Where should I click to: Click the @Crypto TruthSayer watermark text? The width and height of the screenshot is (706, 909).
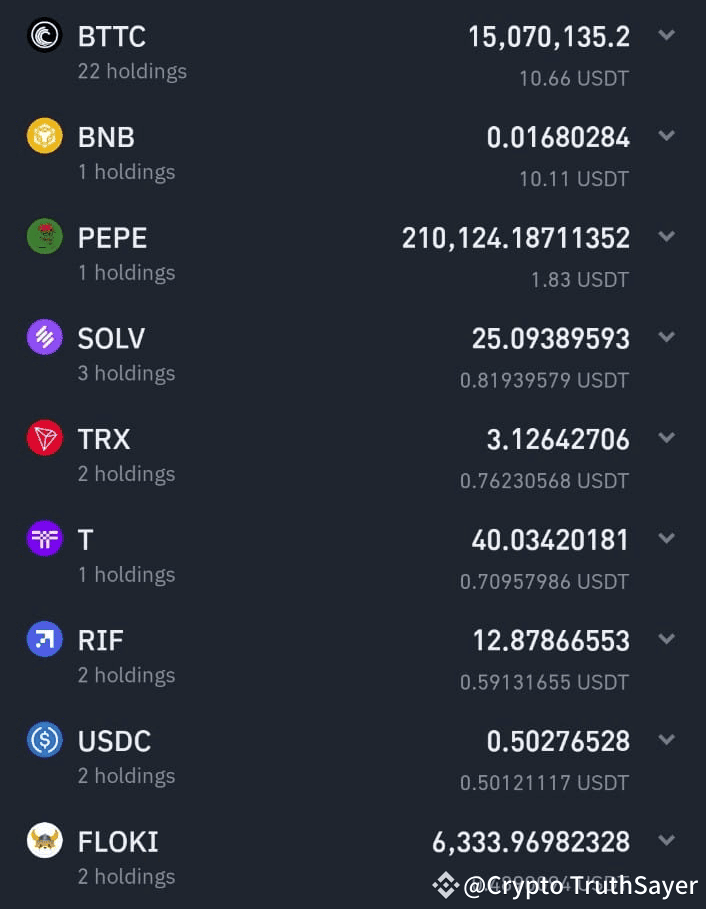tap(585, 885)
